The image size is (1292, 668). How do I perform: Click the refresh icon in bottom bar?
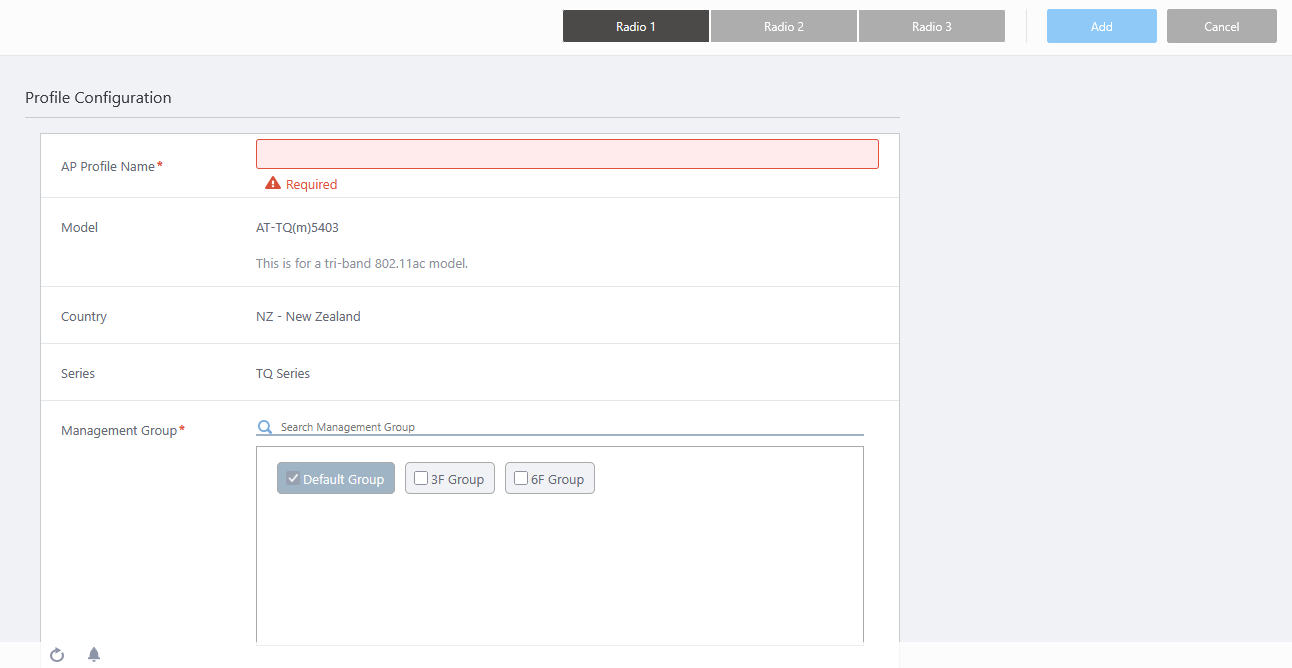pyautogui.click(x=57, y=655)
